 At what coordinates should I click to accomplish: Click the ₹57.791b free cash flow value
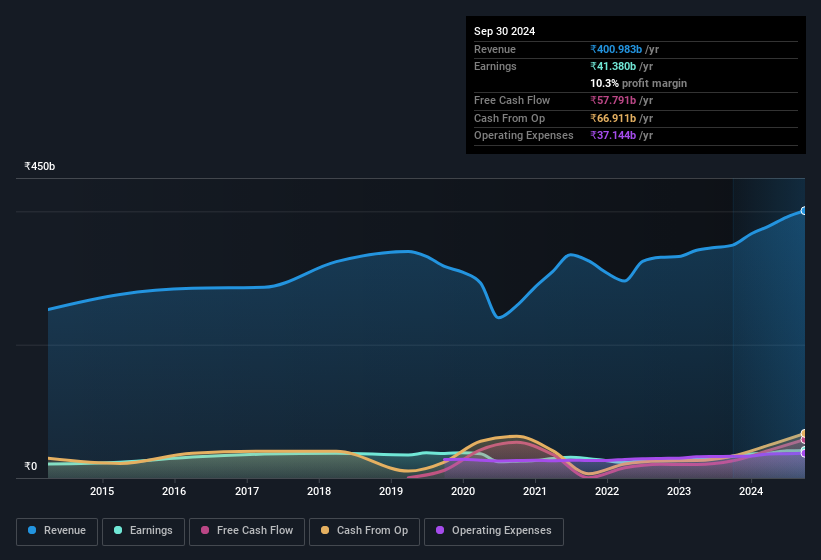pyautogui.click(x=613, y=100)
